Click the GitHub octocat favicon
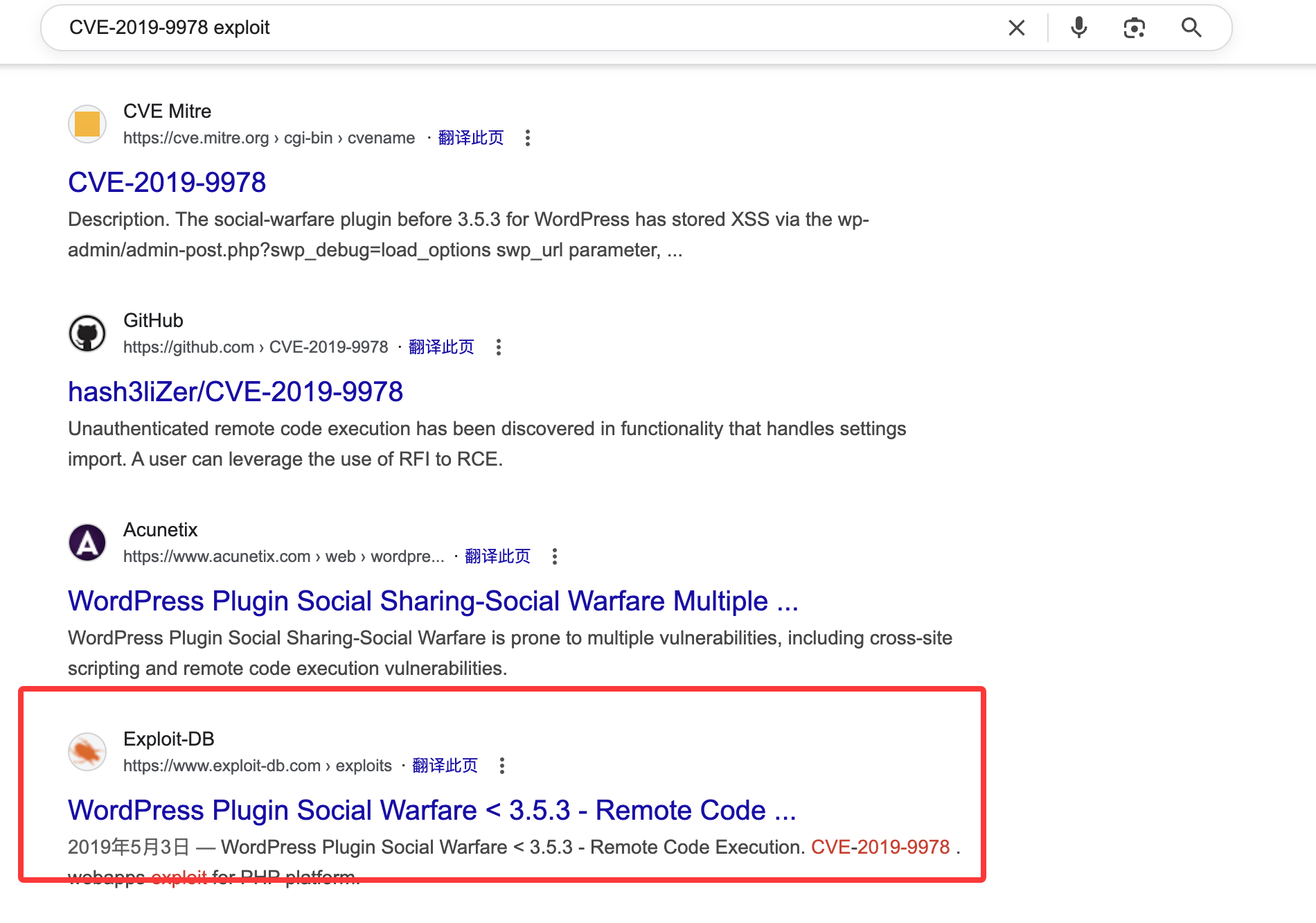1316x923 pixels. coord(87,333)
